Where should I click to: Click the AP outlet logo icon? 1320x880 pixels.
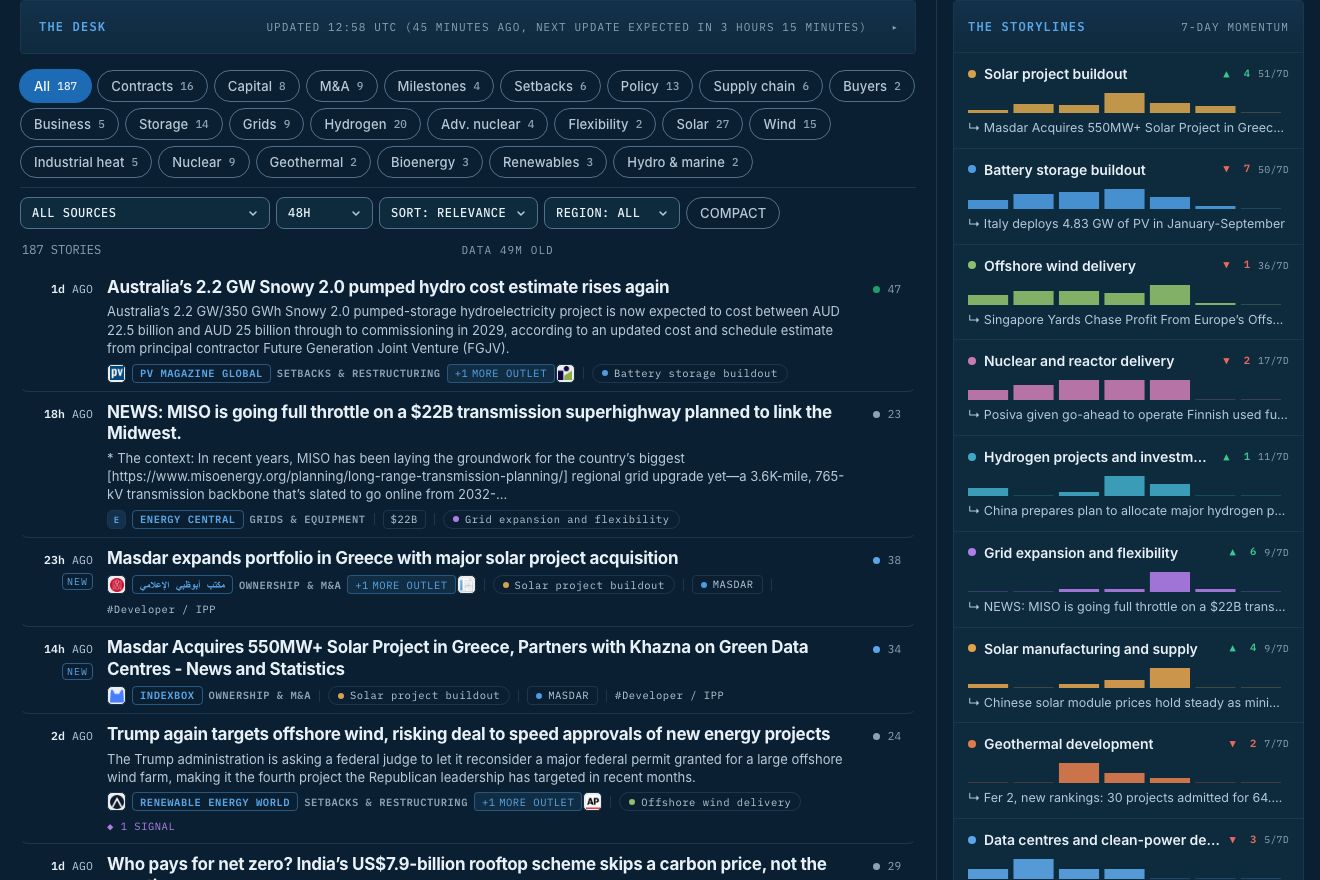593,801
